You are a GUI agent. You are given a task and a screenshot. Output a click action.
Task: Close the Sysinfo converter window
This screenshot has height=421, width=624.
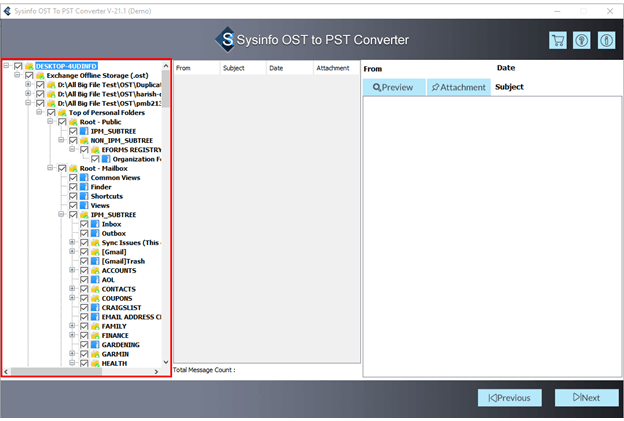pyautogui.click(x=610, y=11)
